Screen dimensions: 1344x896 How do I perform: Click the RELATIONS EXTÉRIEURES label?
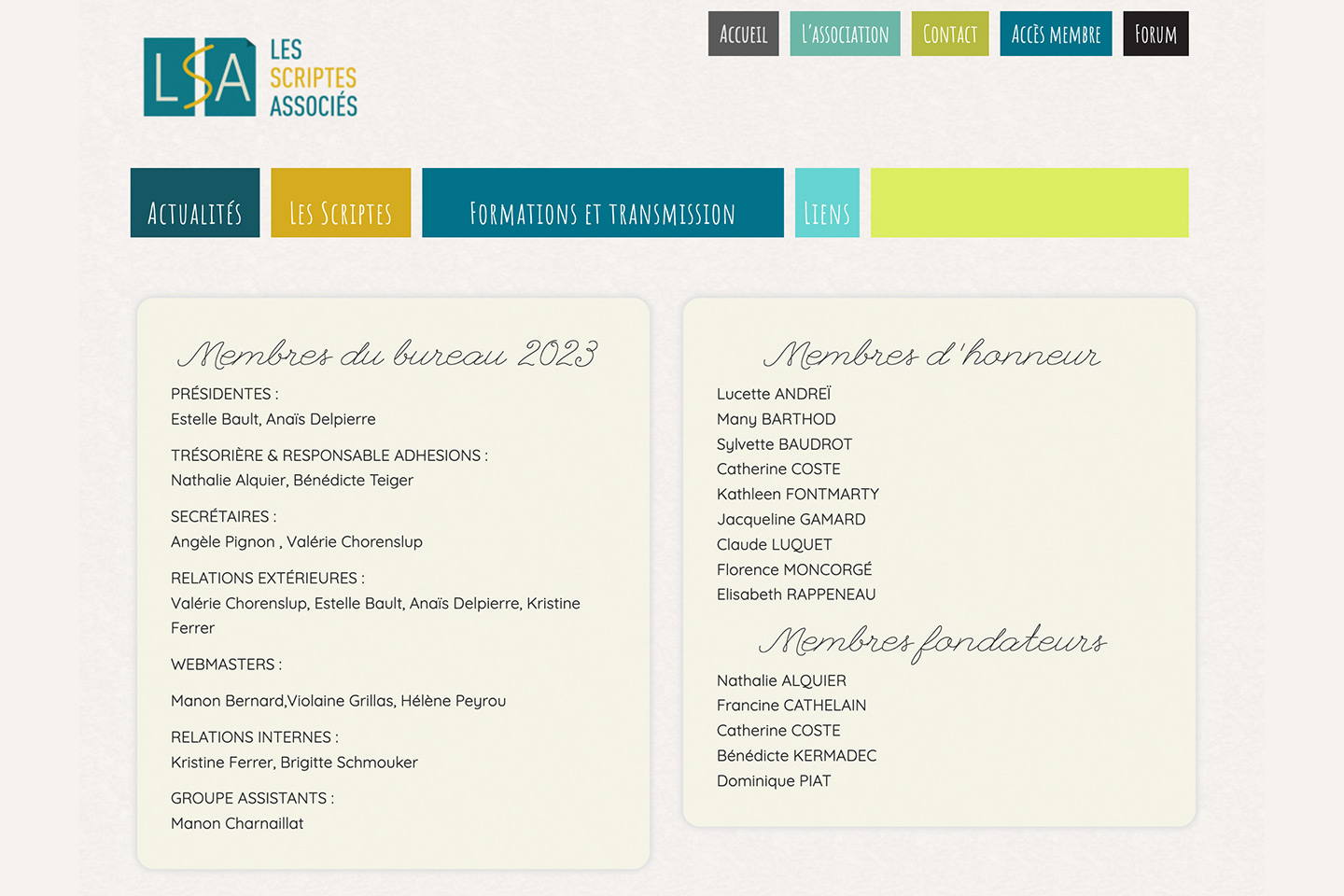coord(268,578)
